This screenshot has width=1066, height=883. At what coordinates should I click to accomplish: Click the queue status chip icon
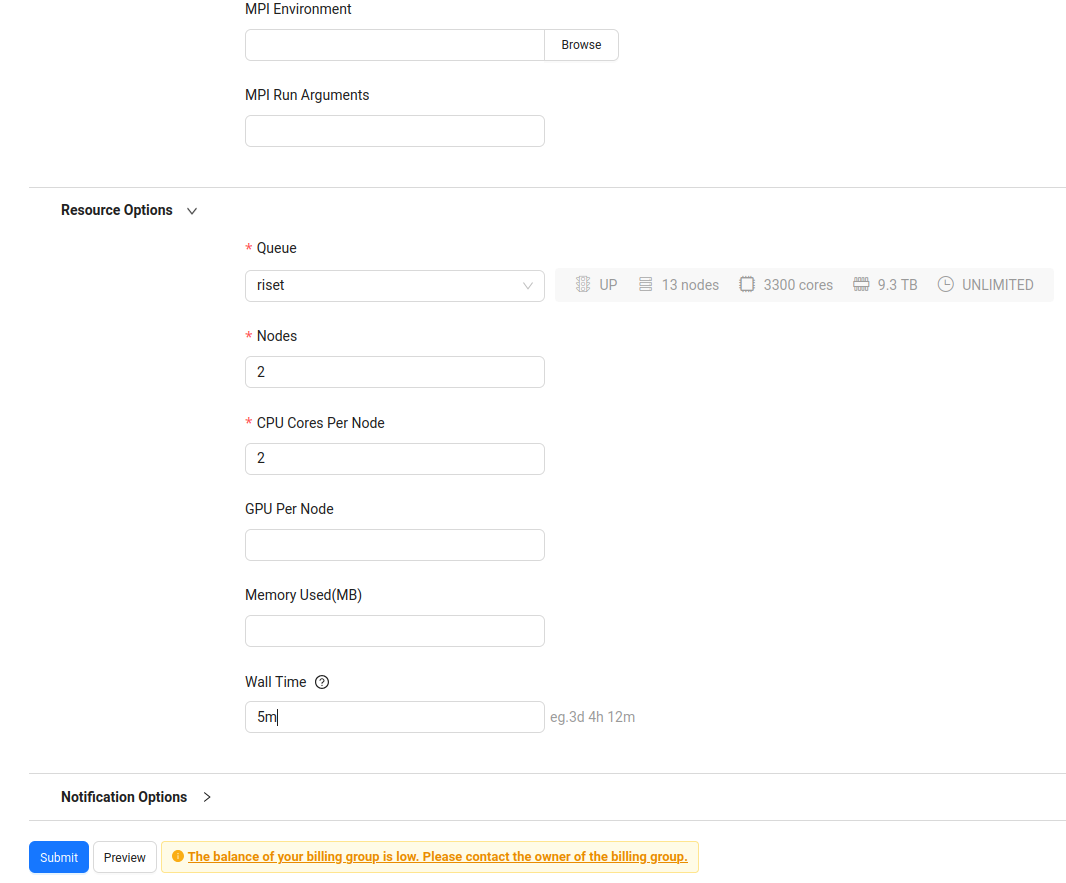(583, 285)
